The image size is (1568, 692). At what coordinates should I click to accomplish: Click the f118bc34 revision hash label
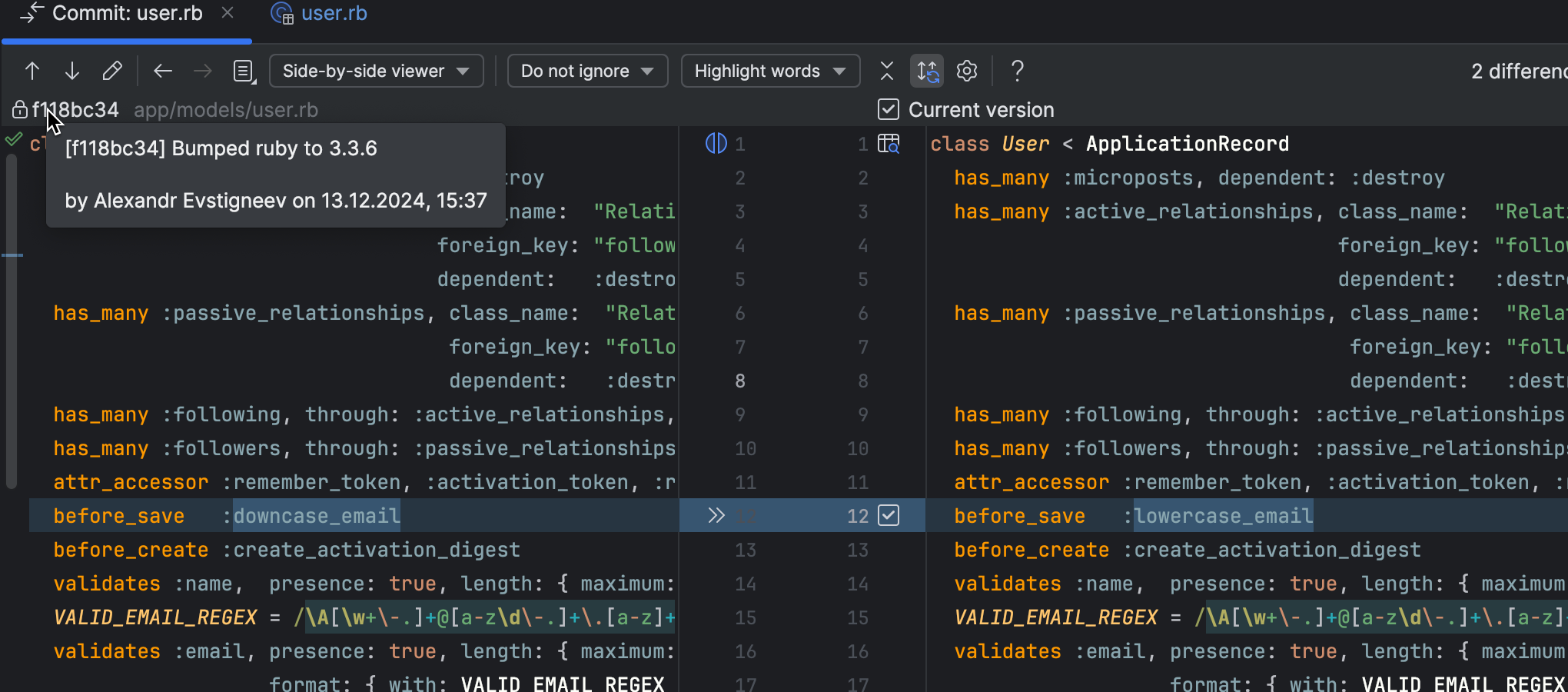(x=75, y=110)
